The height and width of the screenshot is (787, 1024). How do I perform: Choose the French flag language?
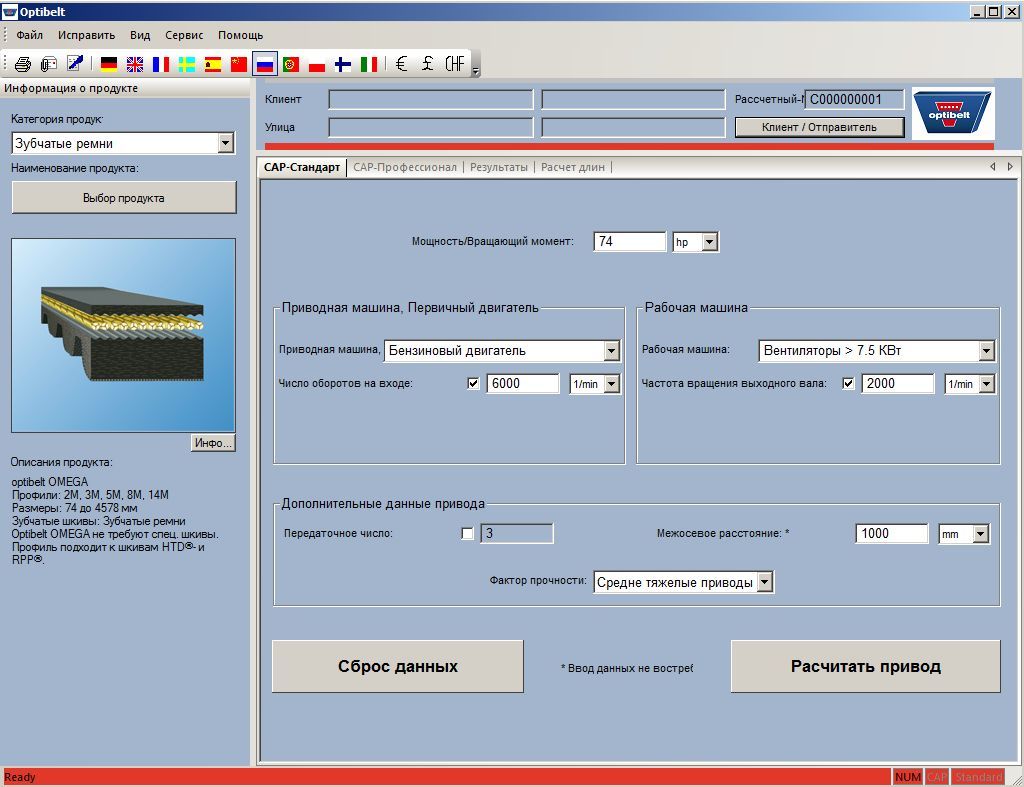[x=161, y=64]
